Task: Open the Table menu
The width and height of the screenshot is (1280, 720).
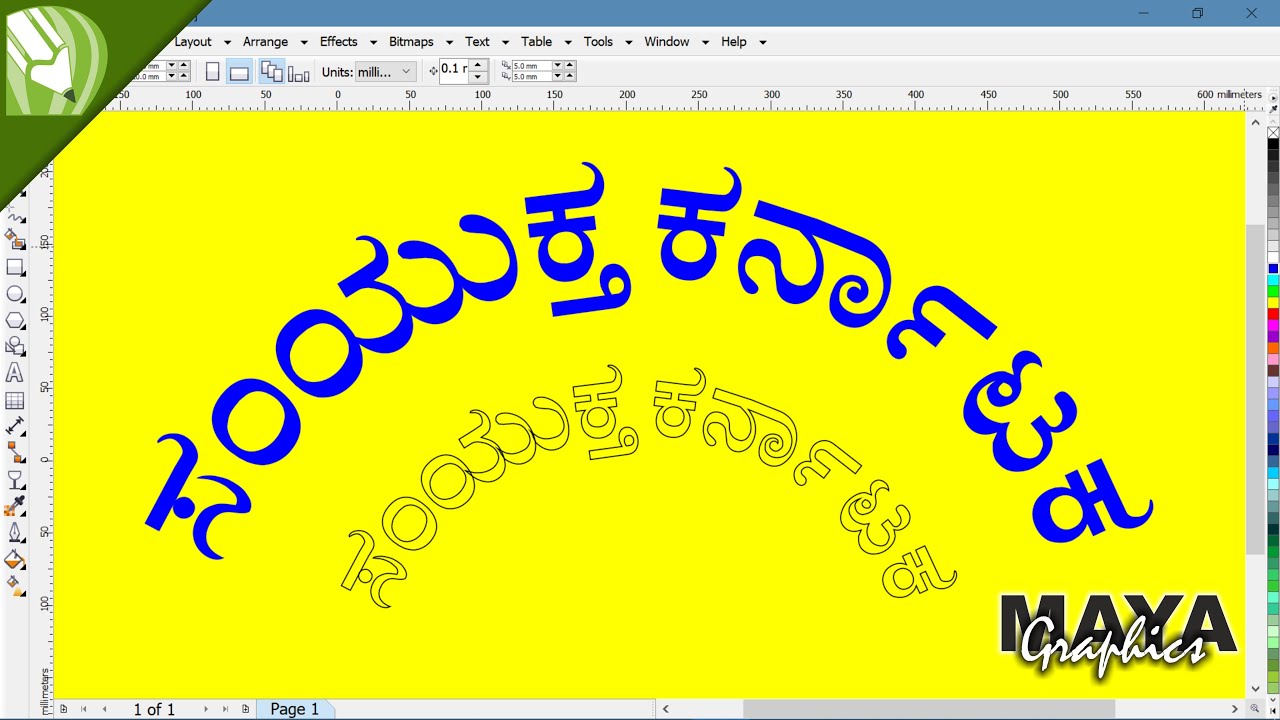Action: click(x=536, y=42)
